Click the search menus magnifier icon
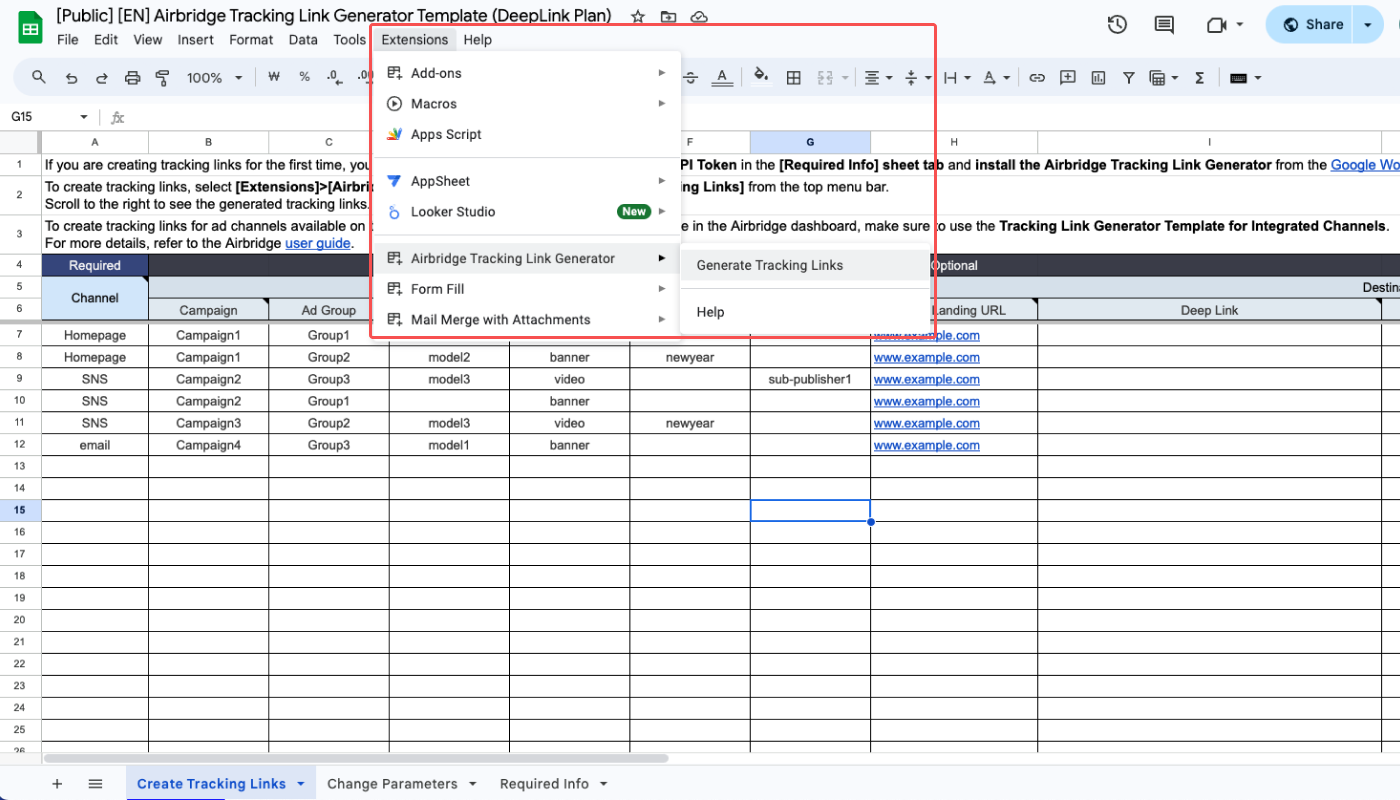 (x=39, y=77)
